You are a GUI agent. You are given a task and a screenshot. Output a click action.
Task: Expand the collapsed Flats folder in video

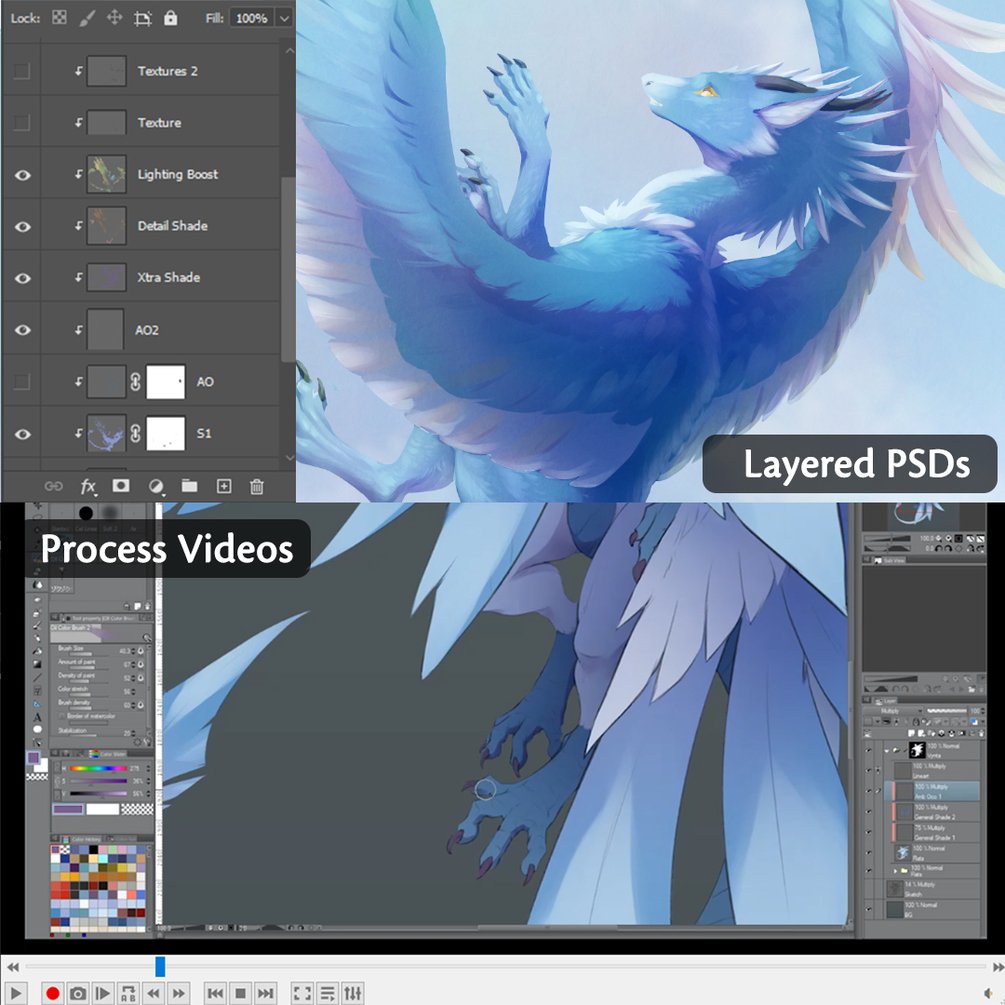(x=895, y=871)
